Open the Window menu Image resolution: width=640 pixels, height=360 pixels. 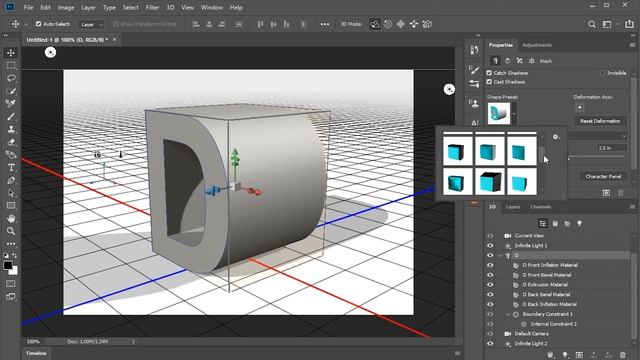tap(211, 7)
